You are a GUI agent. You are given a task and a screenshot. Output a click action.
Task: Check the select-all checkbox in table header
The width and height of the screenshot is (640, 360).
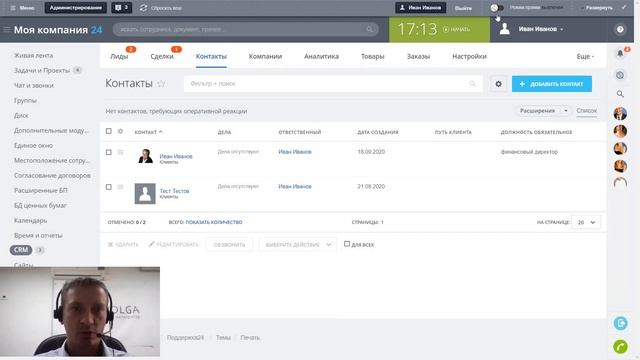[x=109, y=131]
